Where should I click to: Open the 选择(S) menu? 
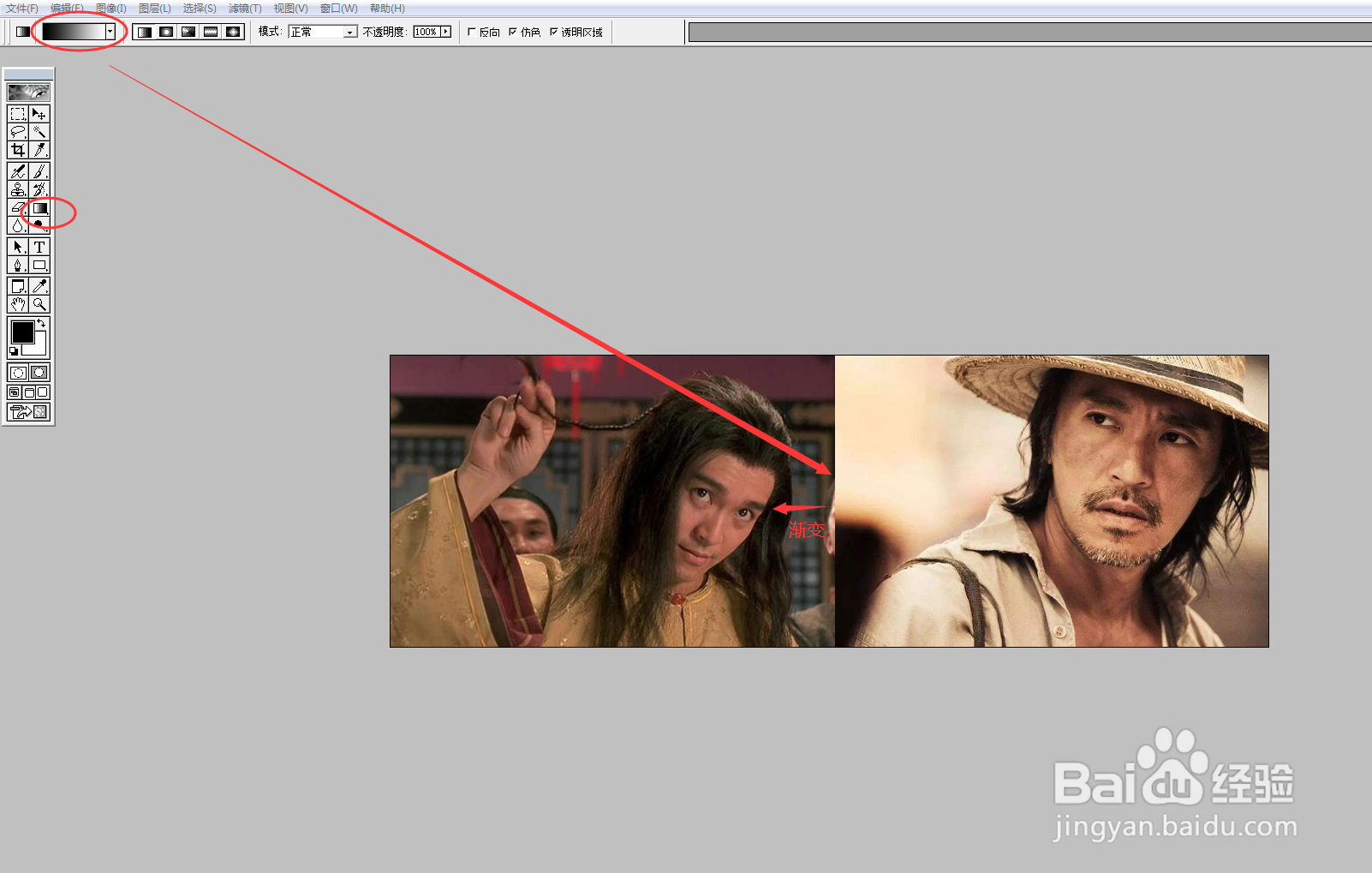coord(200,9)
